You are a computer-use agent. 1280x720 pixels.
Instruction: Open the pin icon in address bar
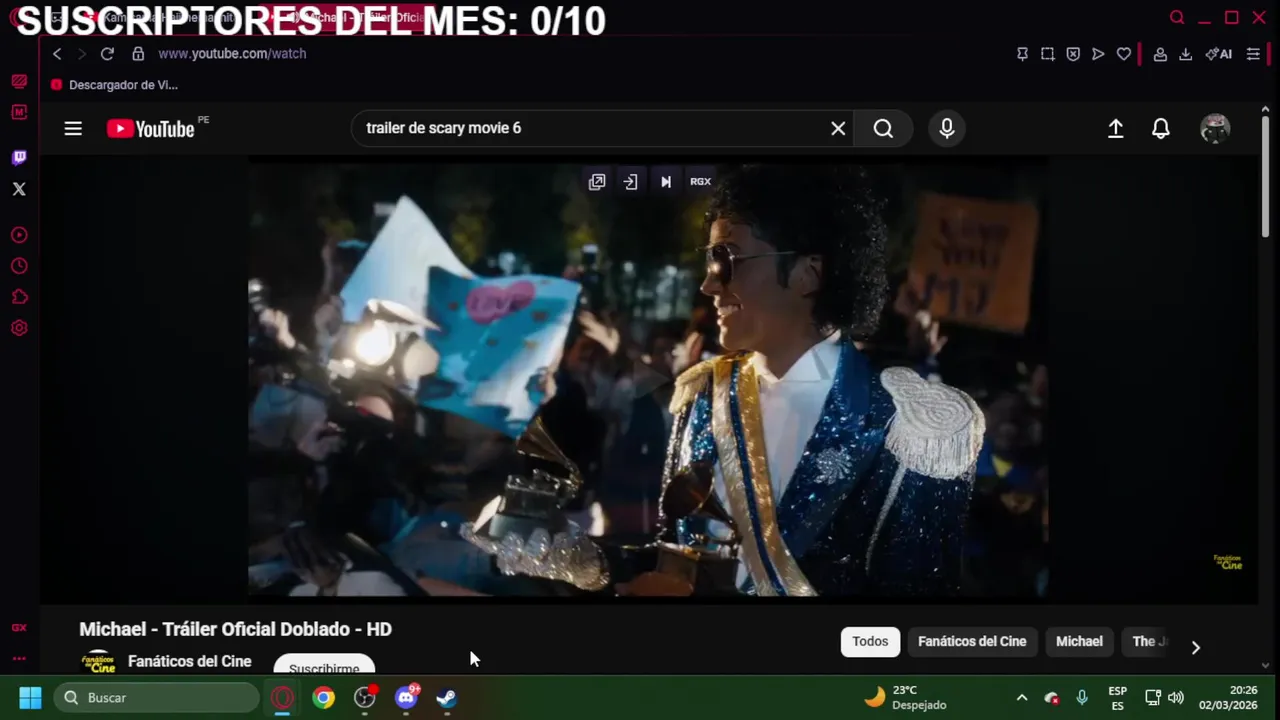pos(1022,54)
